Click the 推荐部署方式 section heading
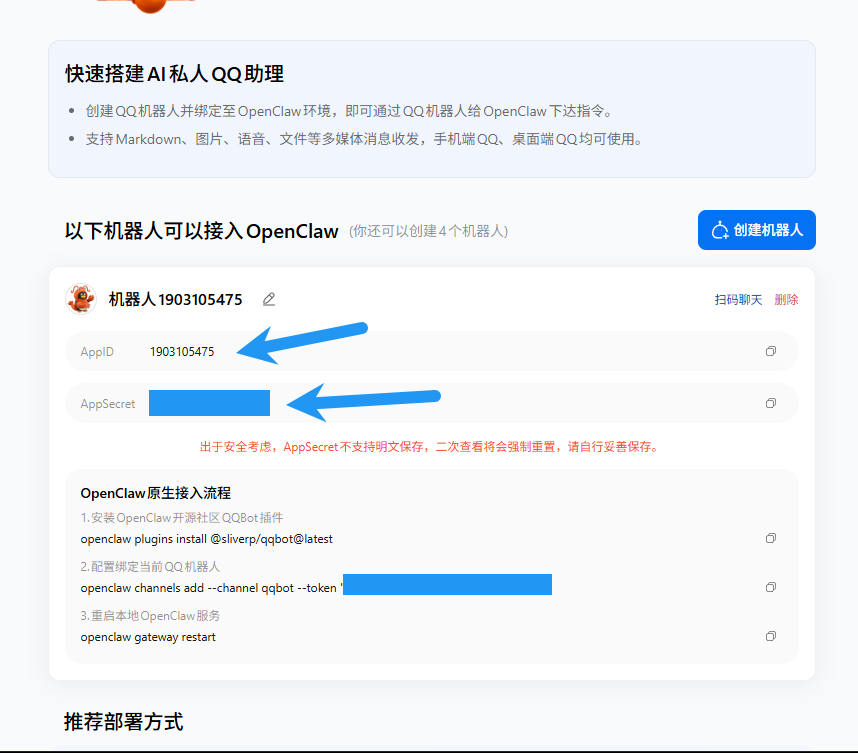 (x=123, y=721)
